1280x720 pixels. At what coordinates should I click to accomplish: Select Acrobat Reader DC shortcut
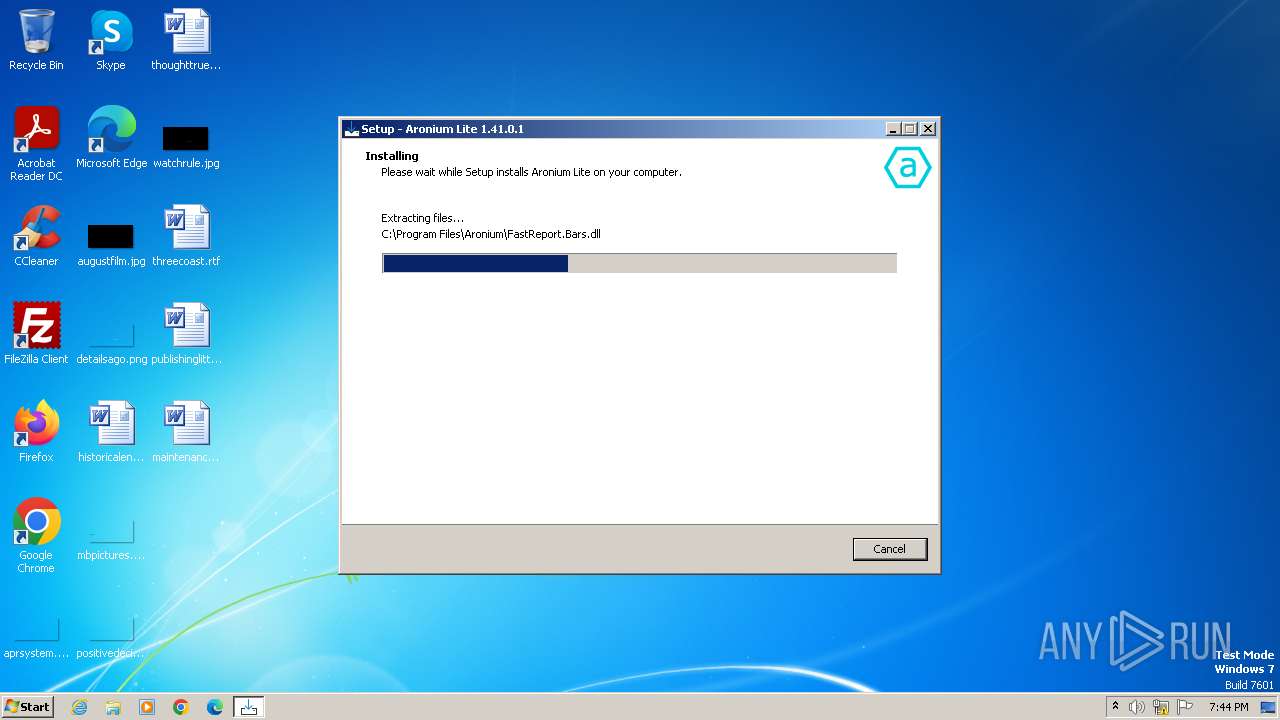point(36,144)
